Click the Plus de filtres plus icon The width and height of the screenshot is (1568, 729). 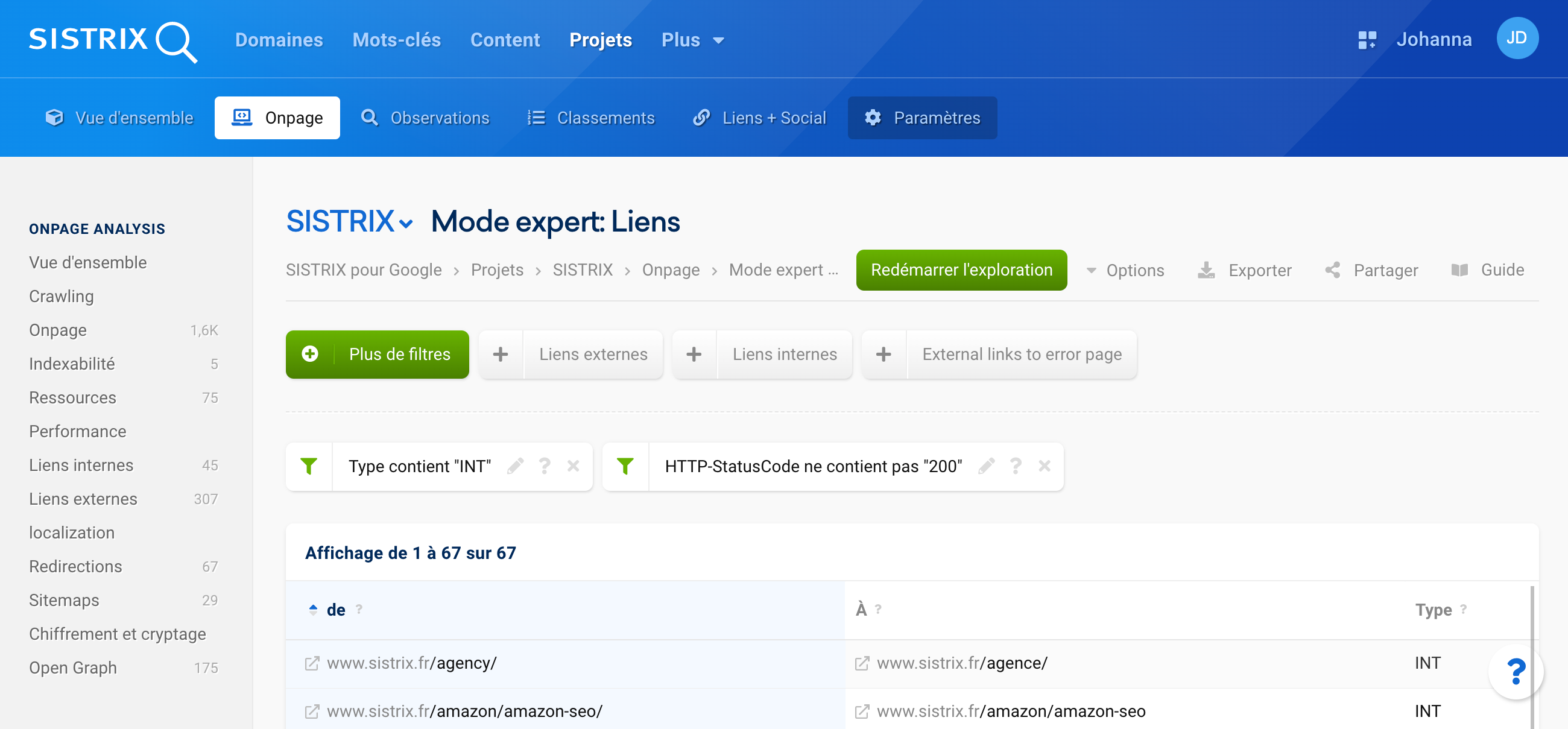click(310, 354)
